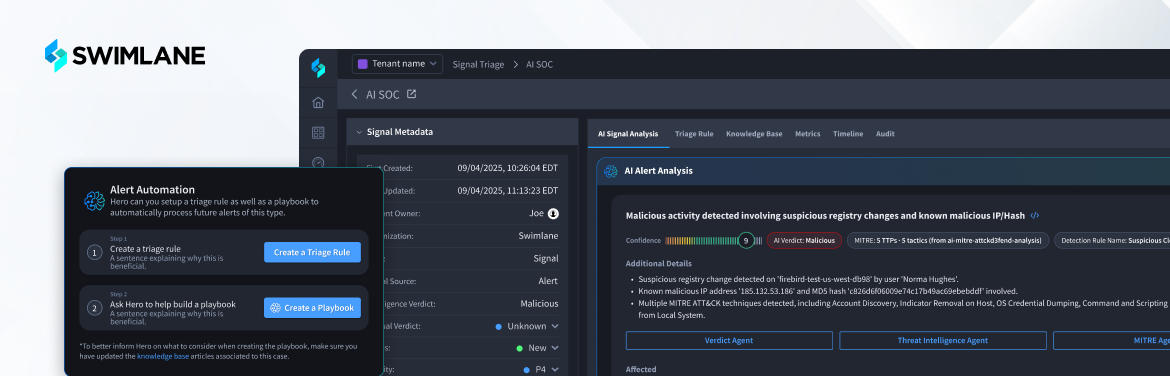Screen dimensions: 1170x376
Task: Switch to the Knowledge Base tab
Action: tap(754, 134)
